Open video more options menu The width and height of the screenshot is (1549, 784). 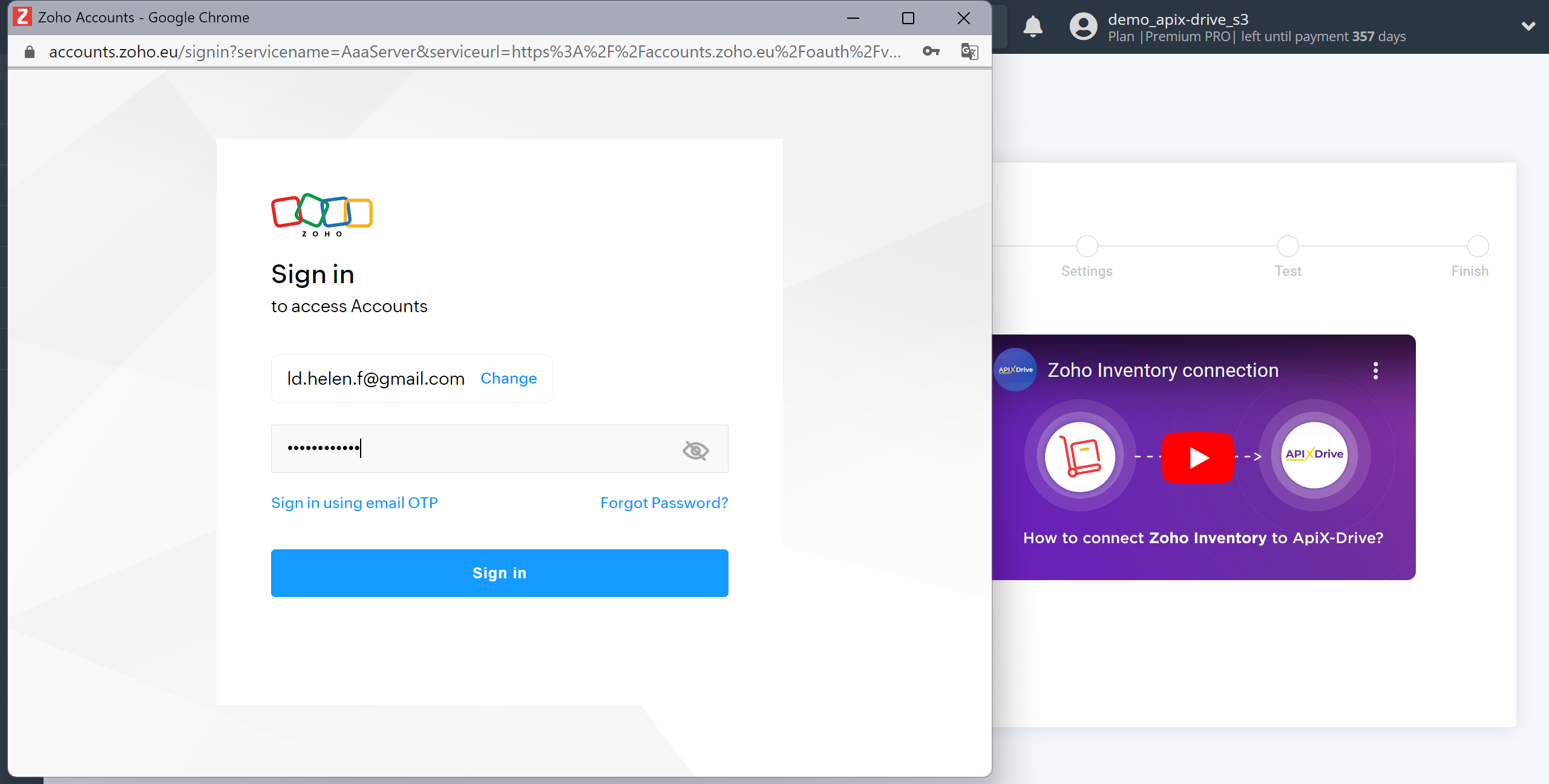(1375, 370)
